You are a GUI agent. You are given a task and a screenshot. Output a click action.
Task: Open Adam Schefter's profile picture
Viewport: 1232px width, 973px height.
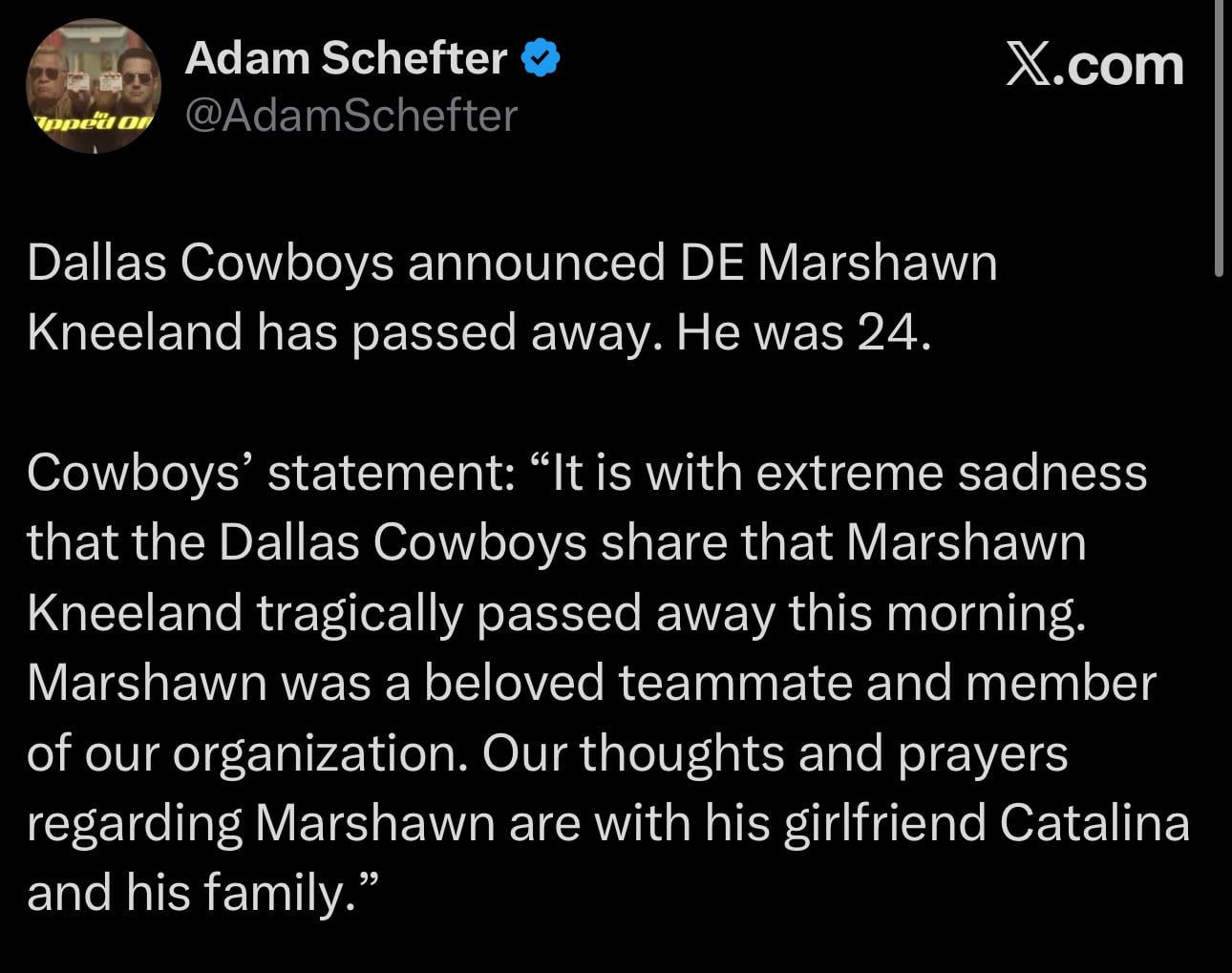click(93, 86)
